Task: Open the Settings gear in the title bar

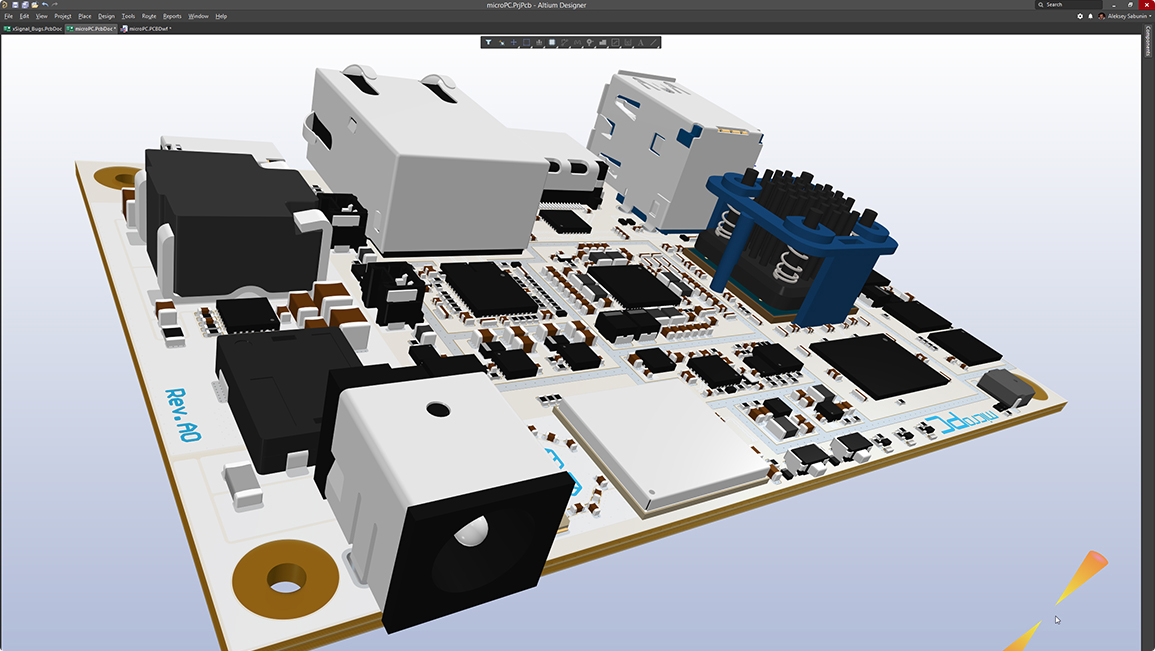Action: [x=1081, y=16]
